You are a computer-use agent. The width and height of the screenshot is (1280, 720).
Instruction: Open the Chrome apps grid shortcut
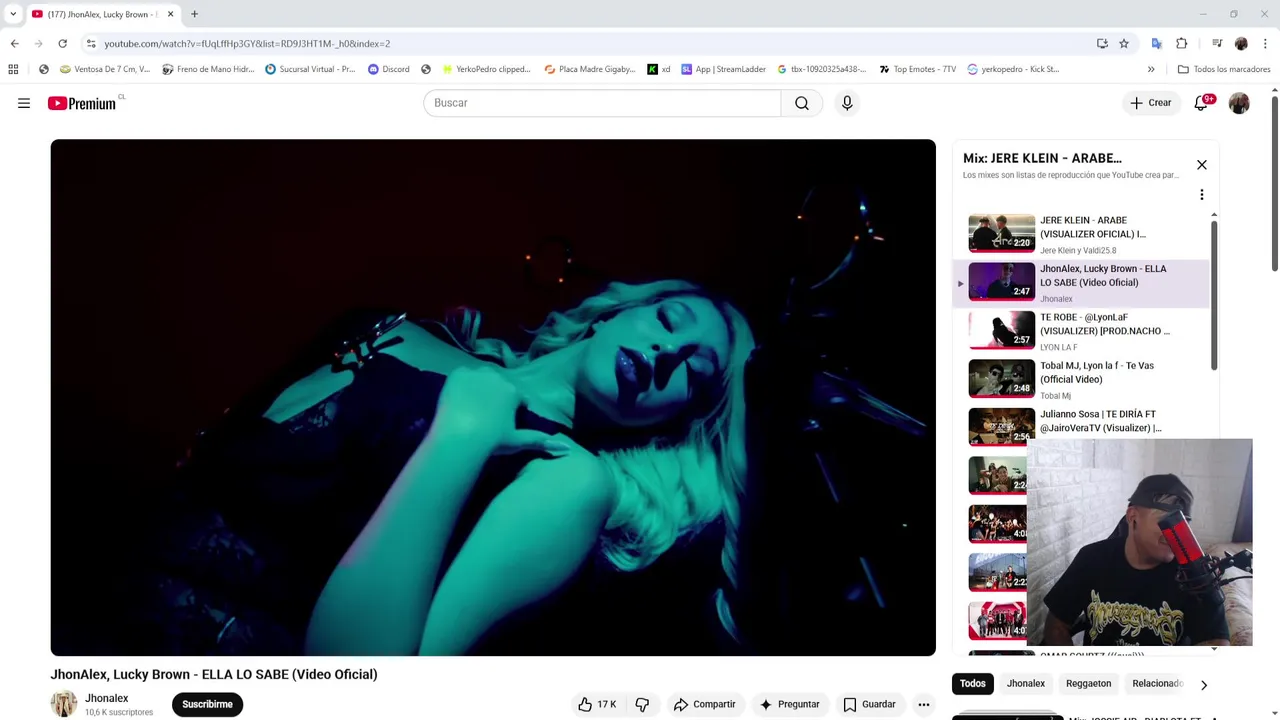13,69
